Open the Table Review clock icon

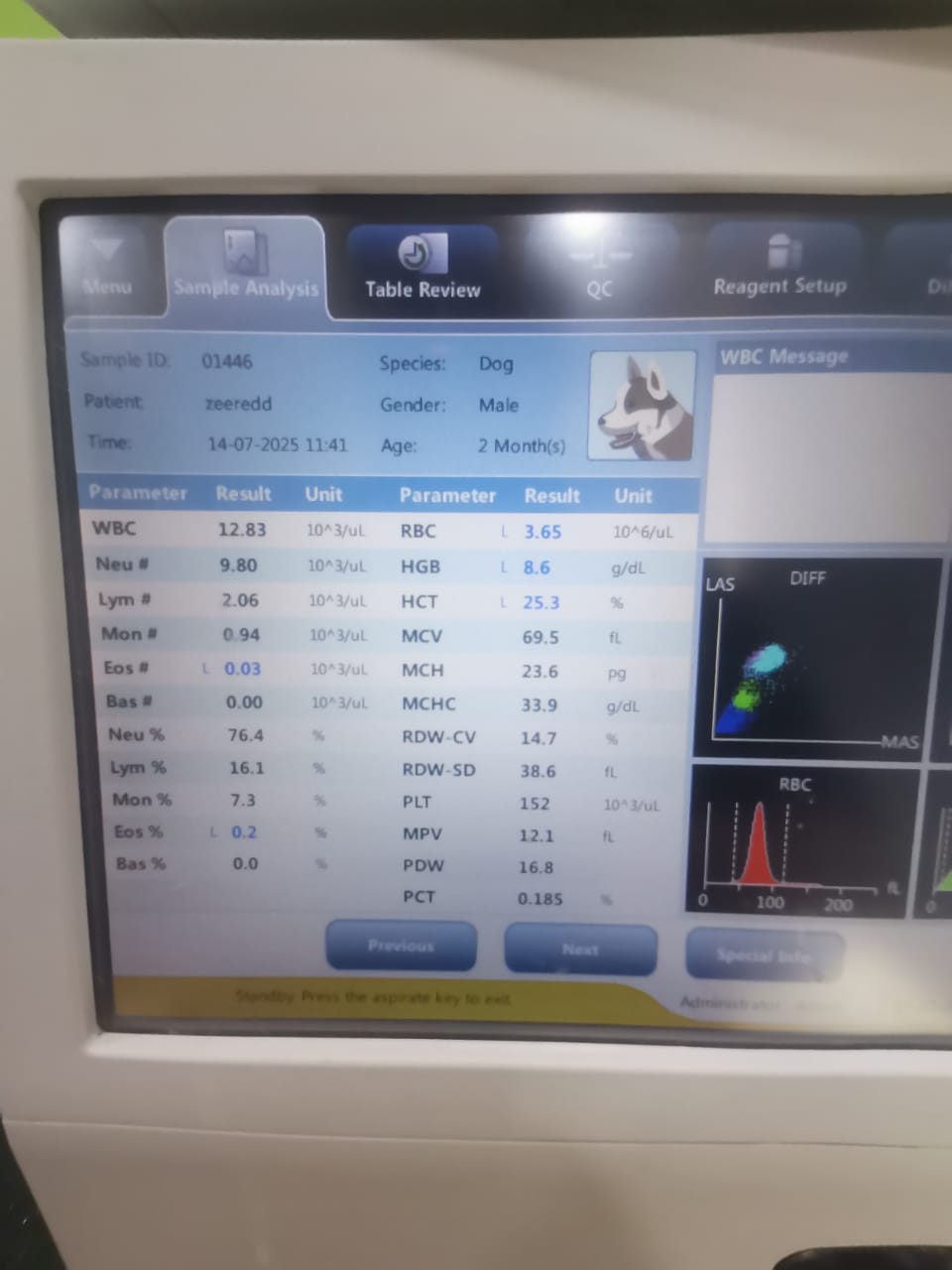click(422, 253)
